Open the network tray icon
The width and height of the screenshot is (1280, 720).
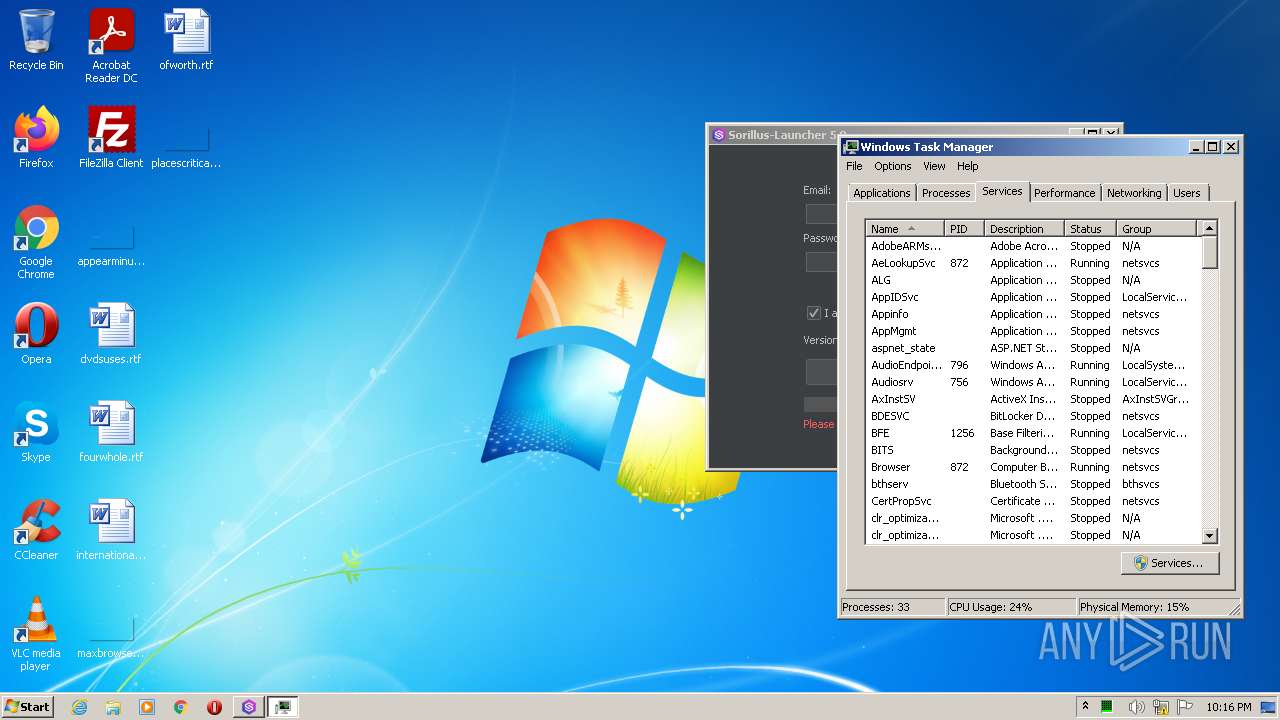[x=1161, y=707]
